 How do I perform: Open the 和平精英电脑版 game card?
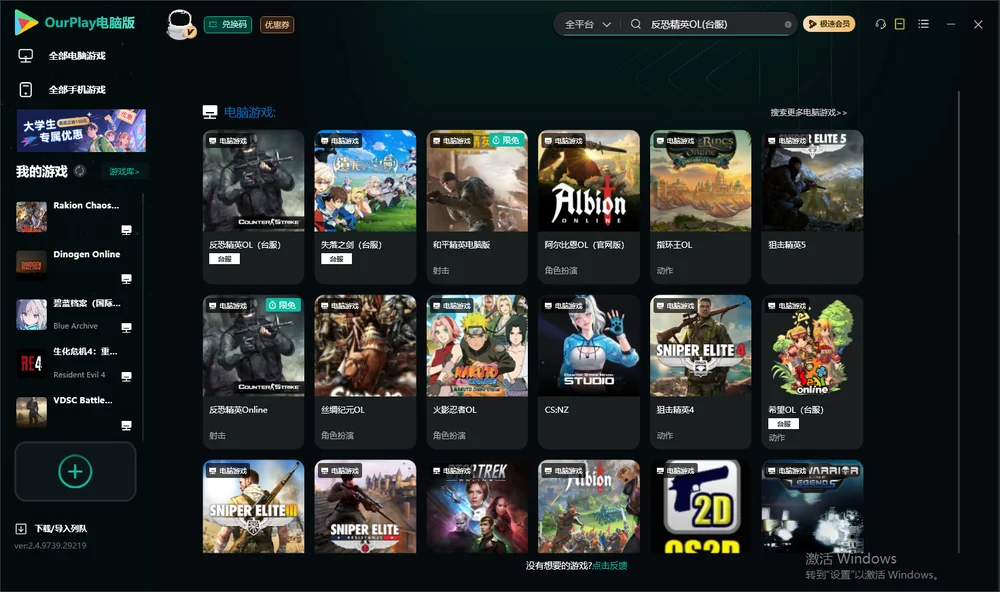(477, 207)
